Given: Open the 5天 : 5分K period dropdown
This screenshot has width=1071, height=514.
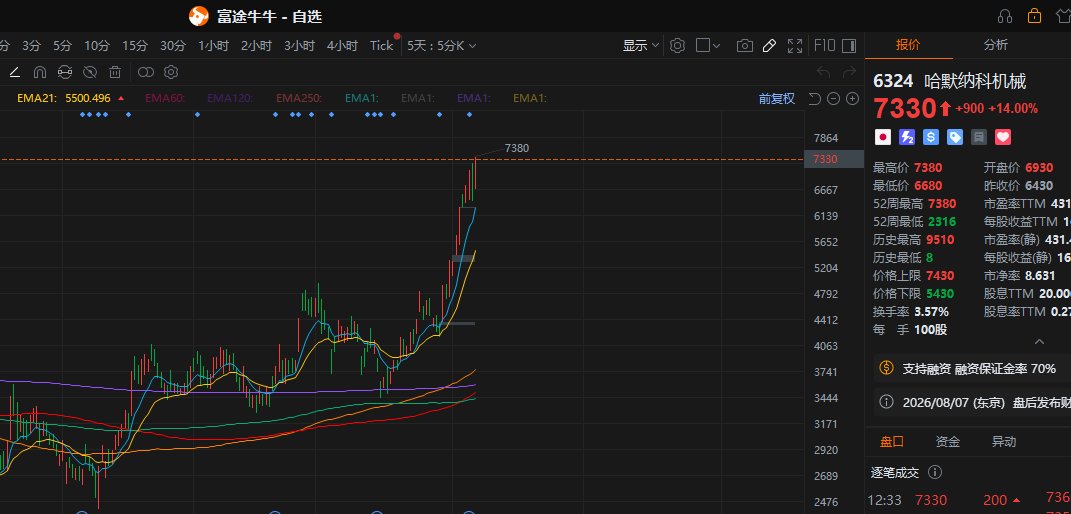Looking at the screenshot, I should (x=441, y=46).
